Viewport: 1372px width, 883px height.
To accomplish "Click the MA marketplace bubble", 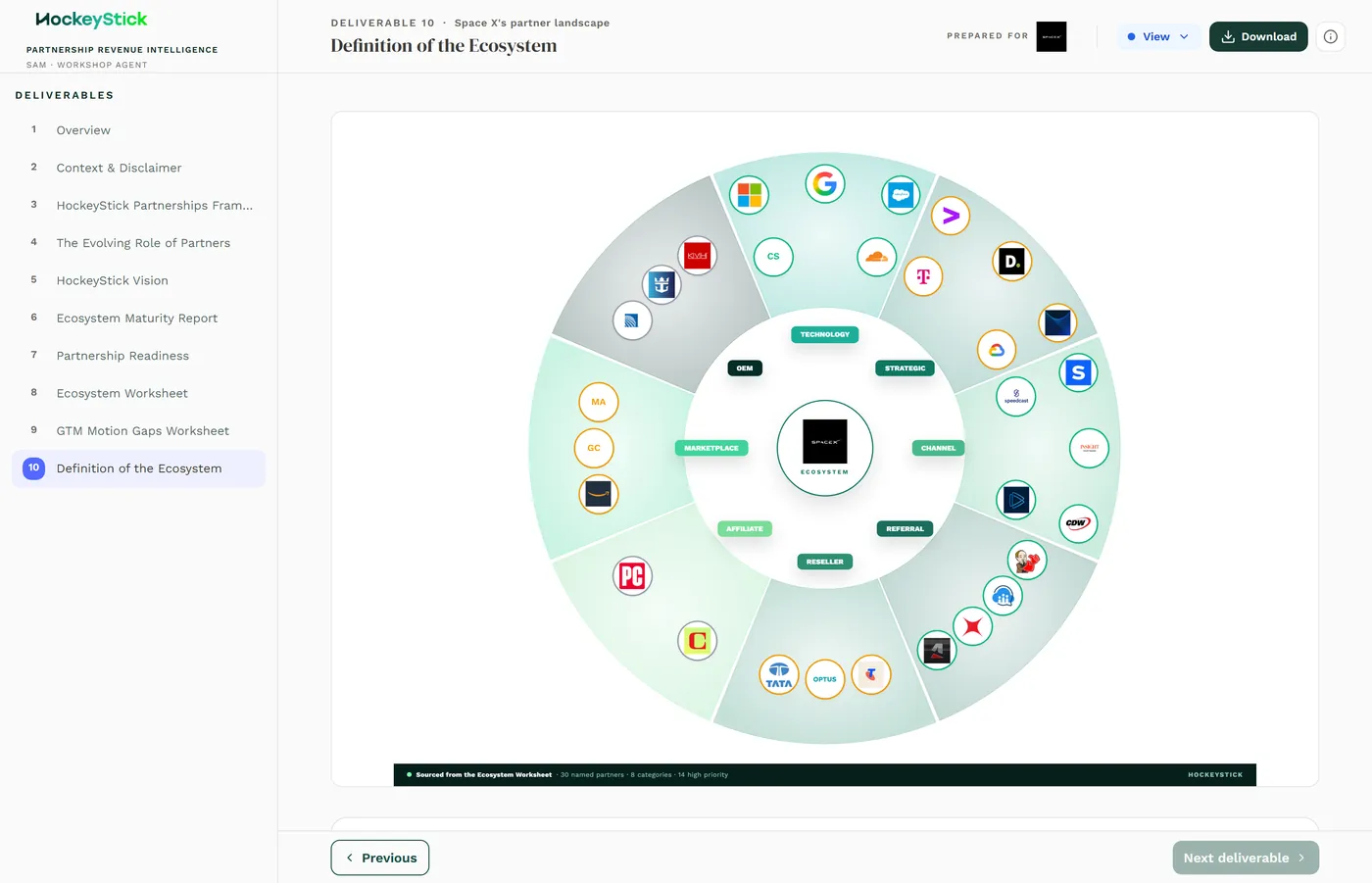I will point(599,402).
